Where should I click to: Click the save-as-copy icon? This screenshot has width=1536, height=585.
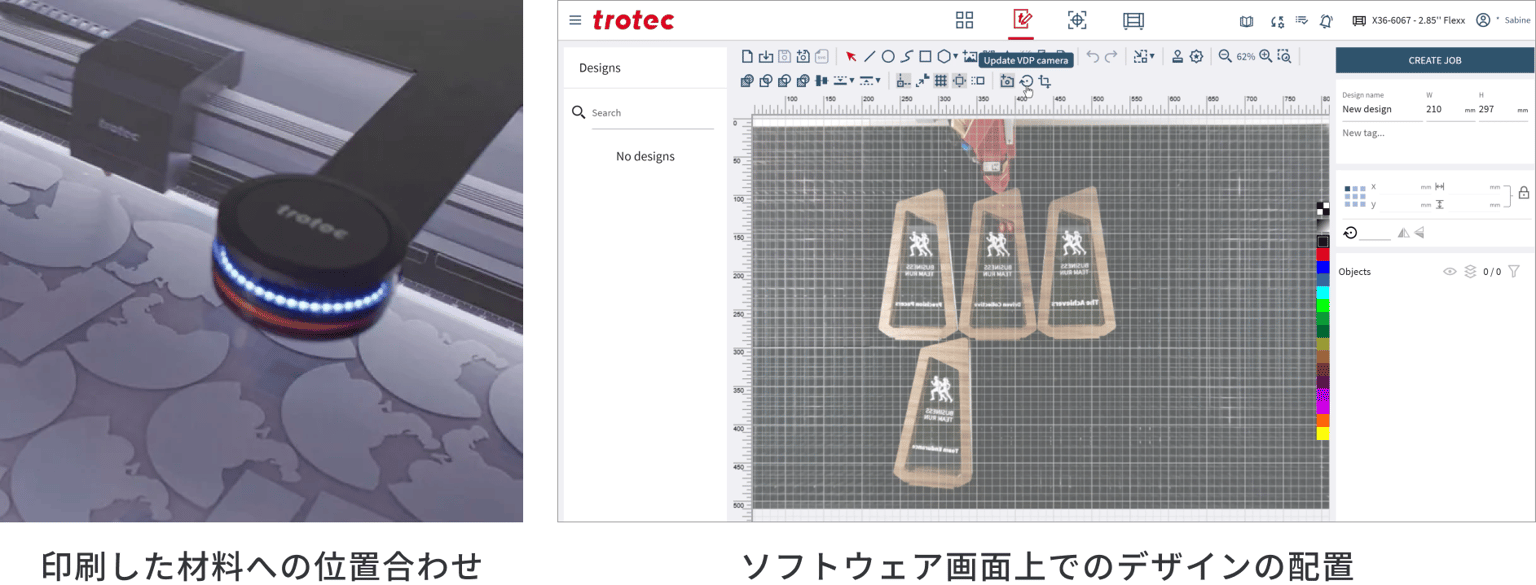(x=803, y=56)
